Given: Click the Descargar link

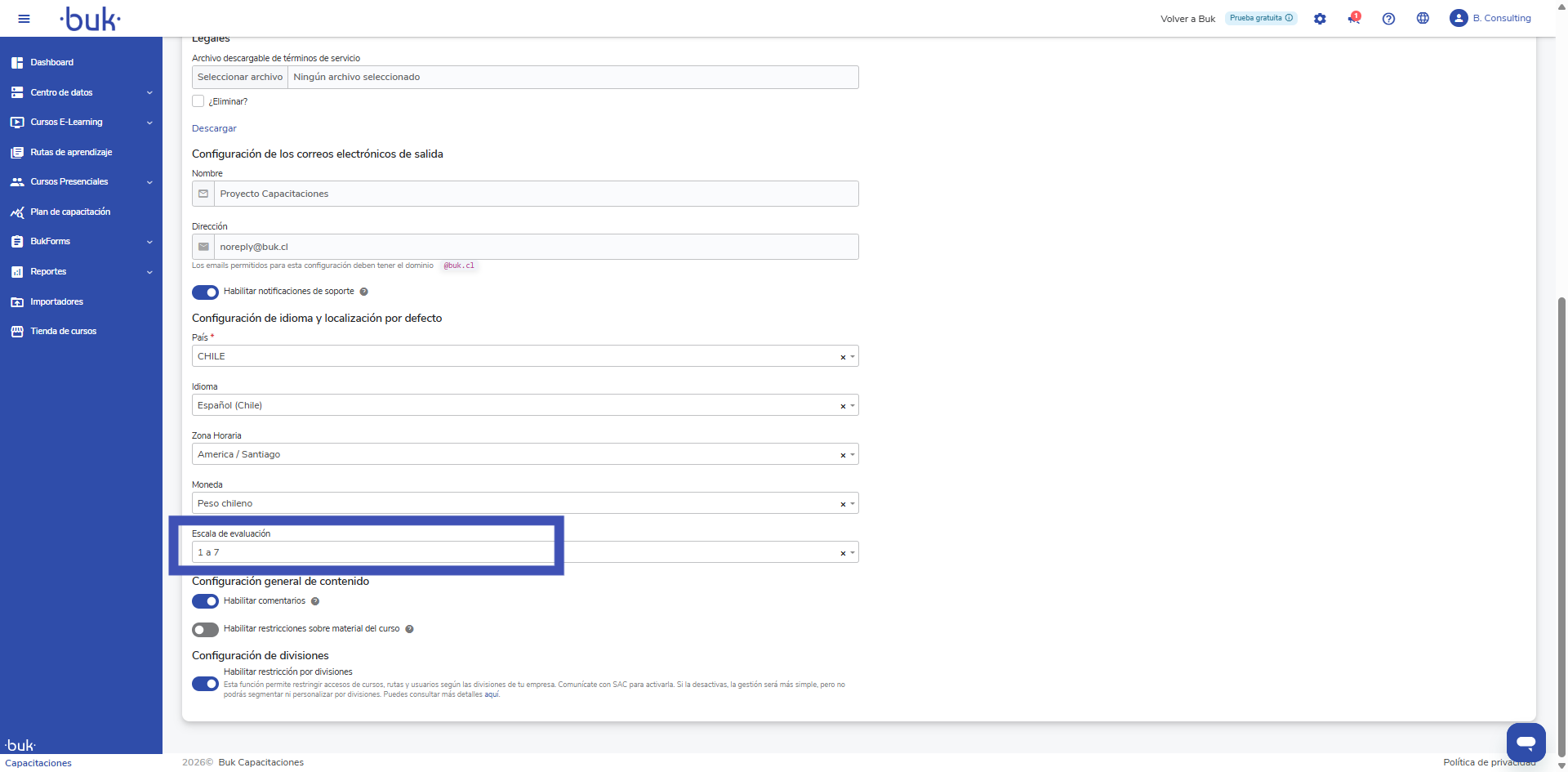Looking at the screenshot, I should tap(214, 128).
